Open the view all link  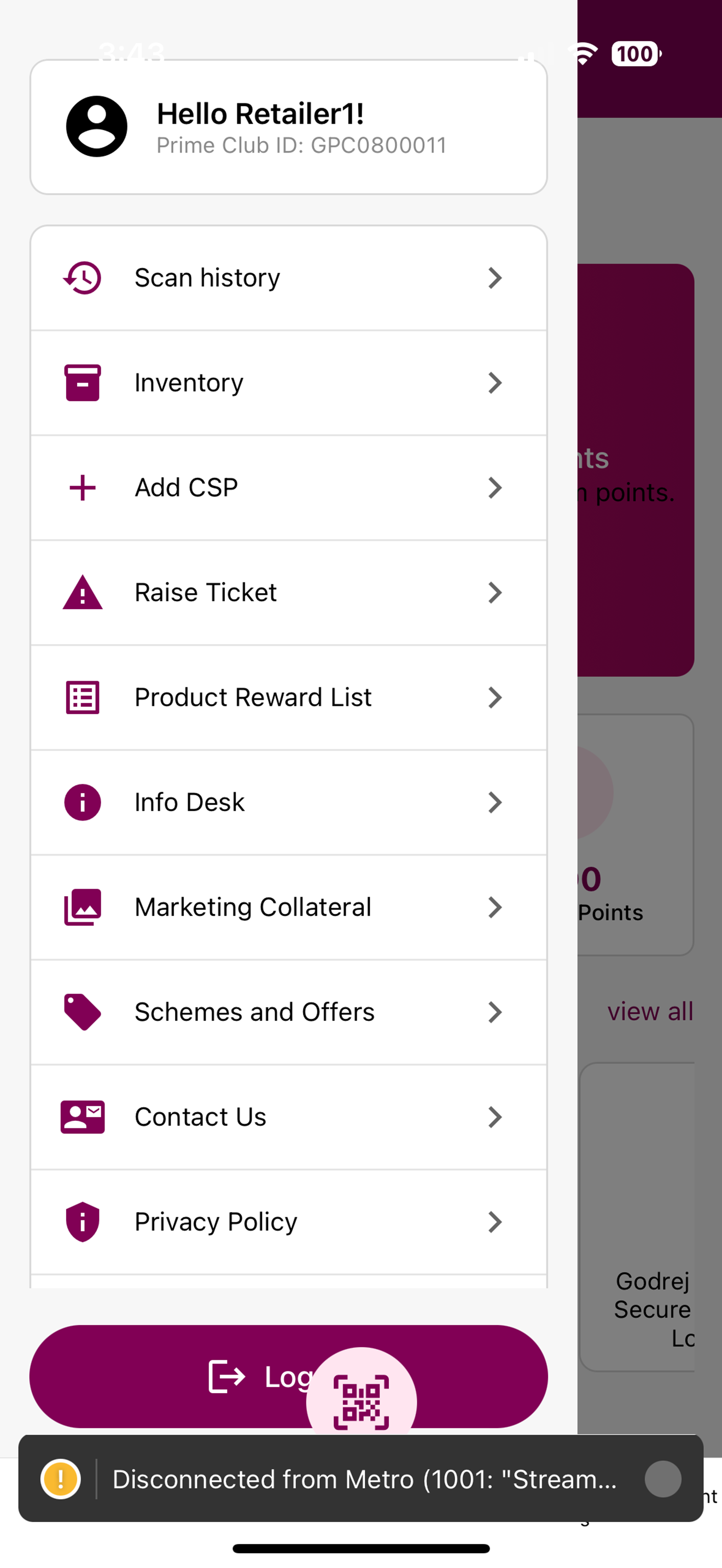(650, 1011)
